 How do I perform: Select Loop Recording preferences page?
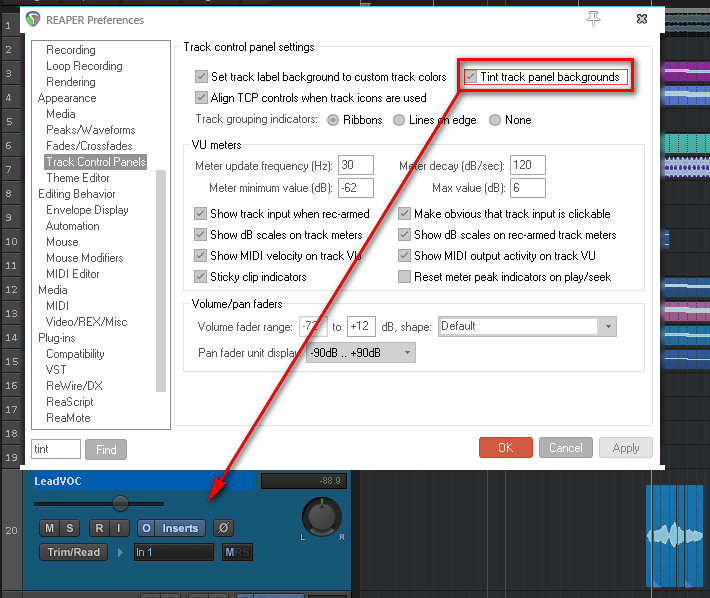click(84, 66)
